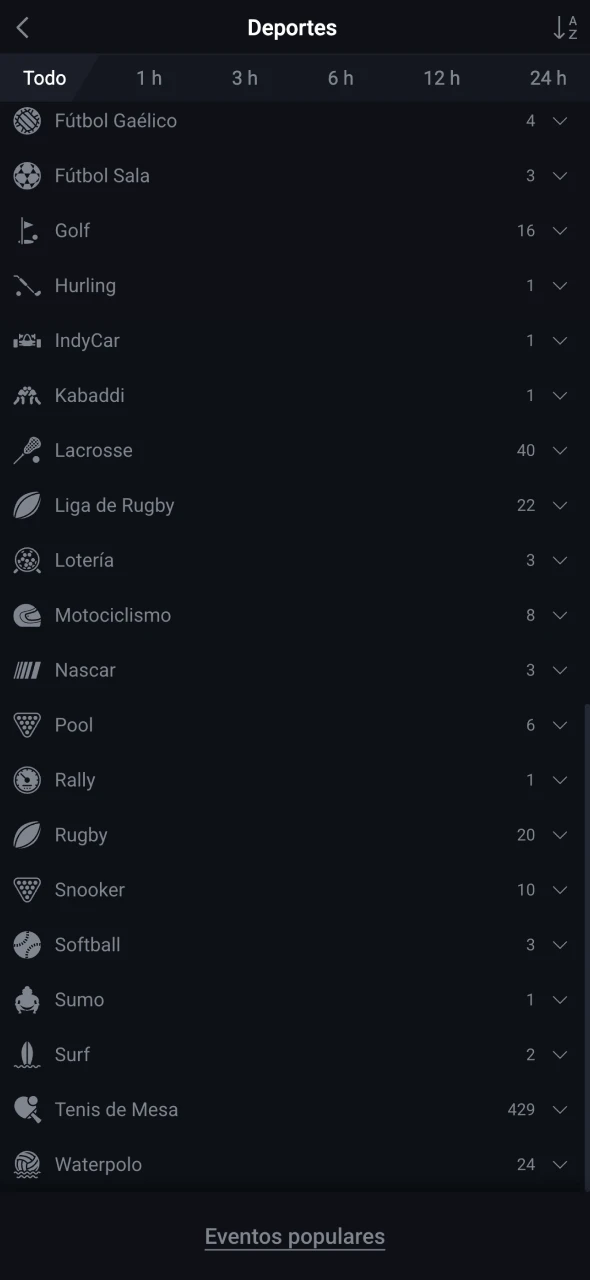Viewport: 590px width, 1280px height.
Task: Select the Hurling stick icon
Action: [x=27, y=286]
